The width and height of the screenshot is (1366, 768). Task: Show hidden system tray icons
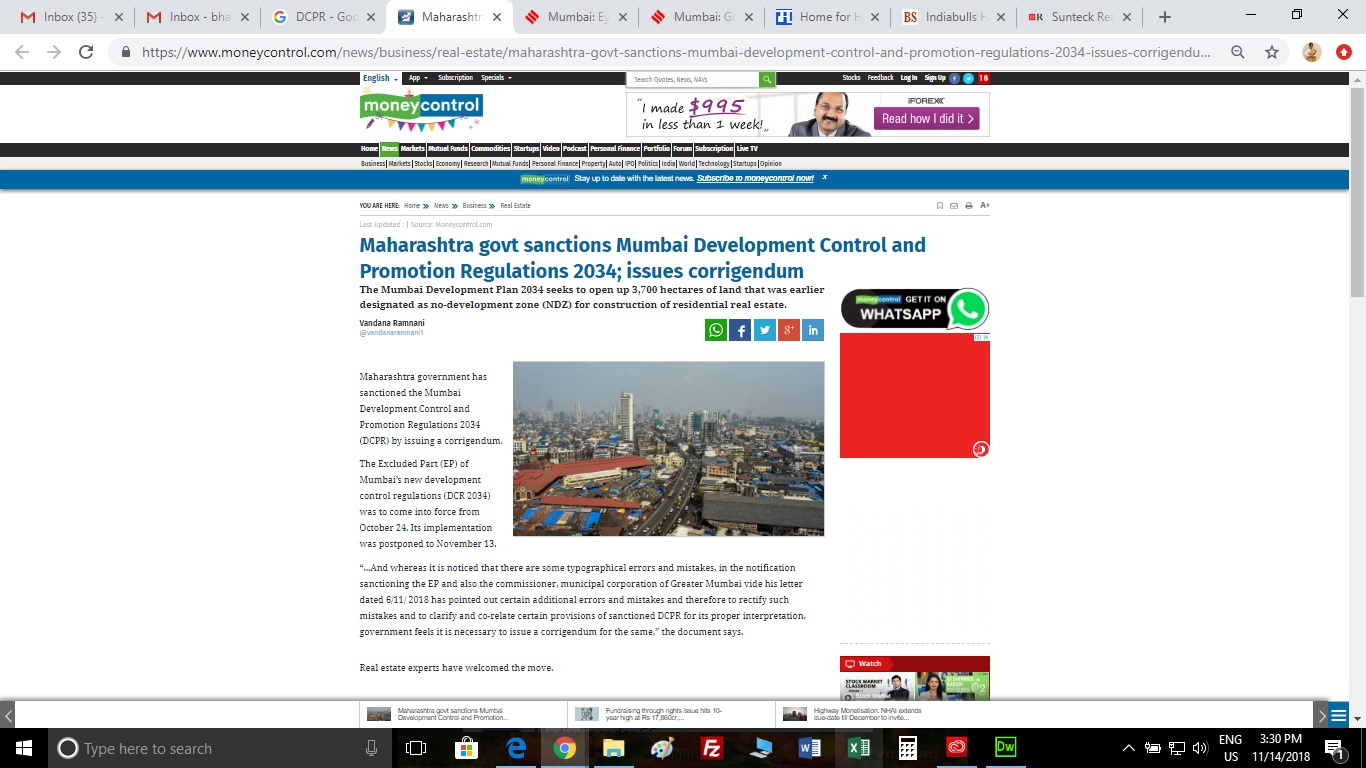[x=1129, y=748]
